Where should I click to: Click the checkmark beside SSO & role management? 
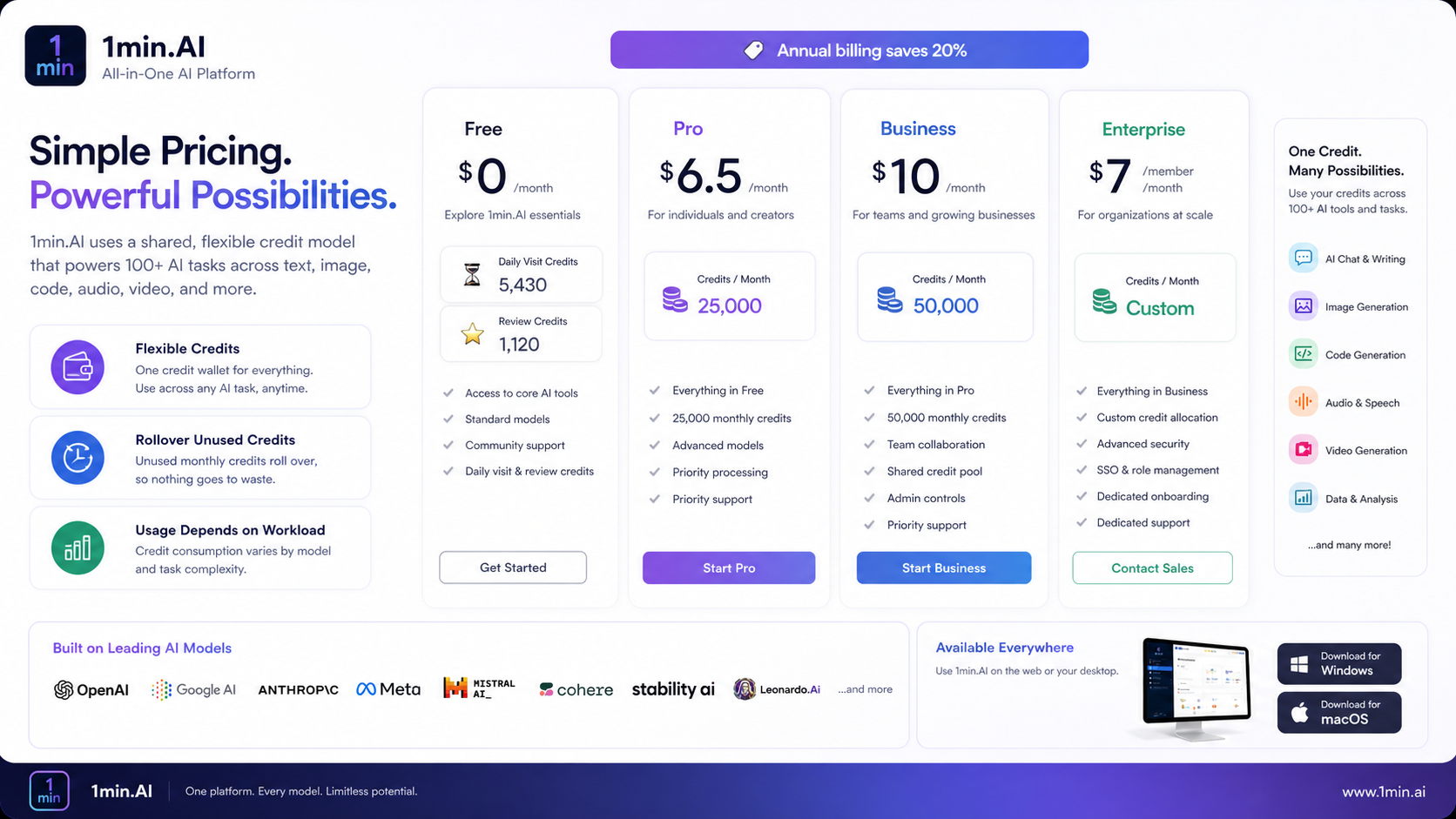click(1082, 469)
